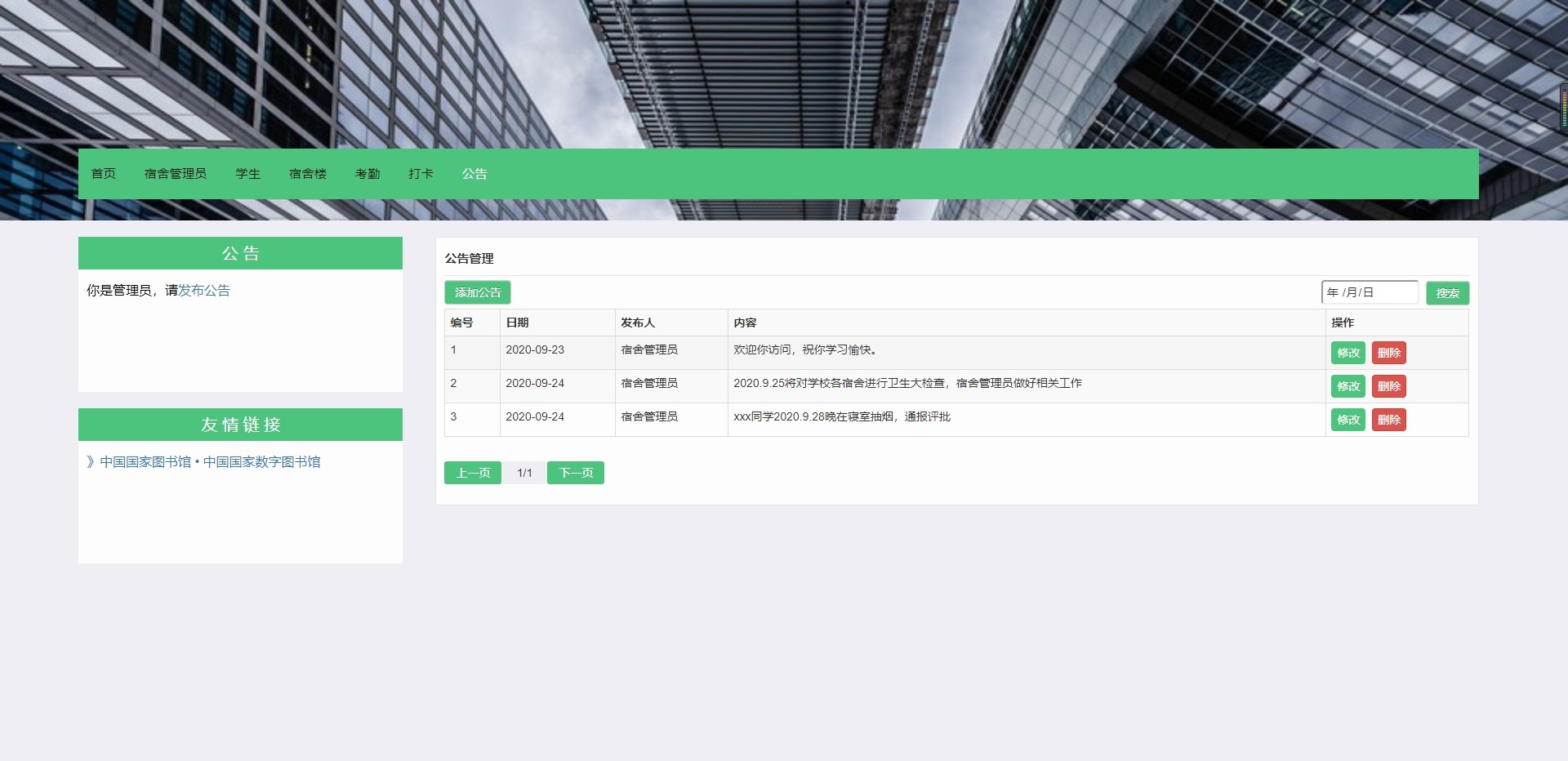1568x761 pixels.
Task: Open the 发布公告 link
Action: [204, 291]
